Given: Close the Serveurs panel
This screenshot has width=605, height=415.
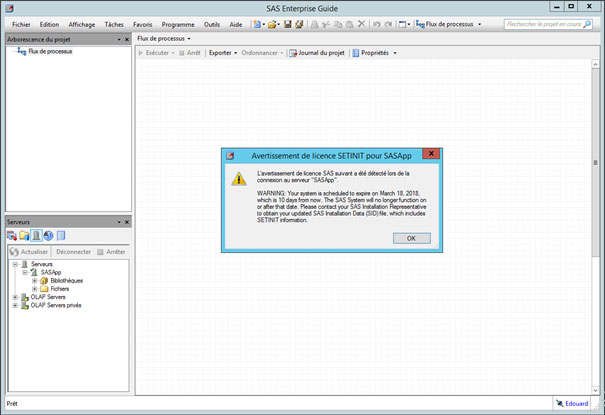Looking at the screenshot, I should coord(127,222).
